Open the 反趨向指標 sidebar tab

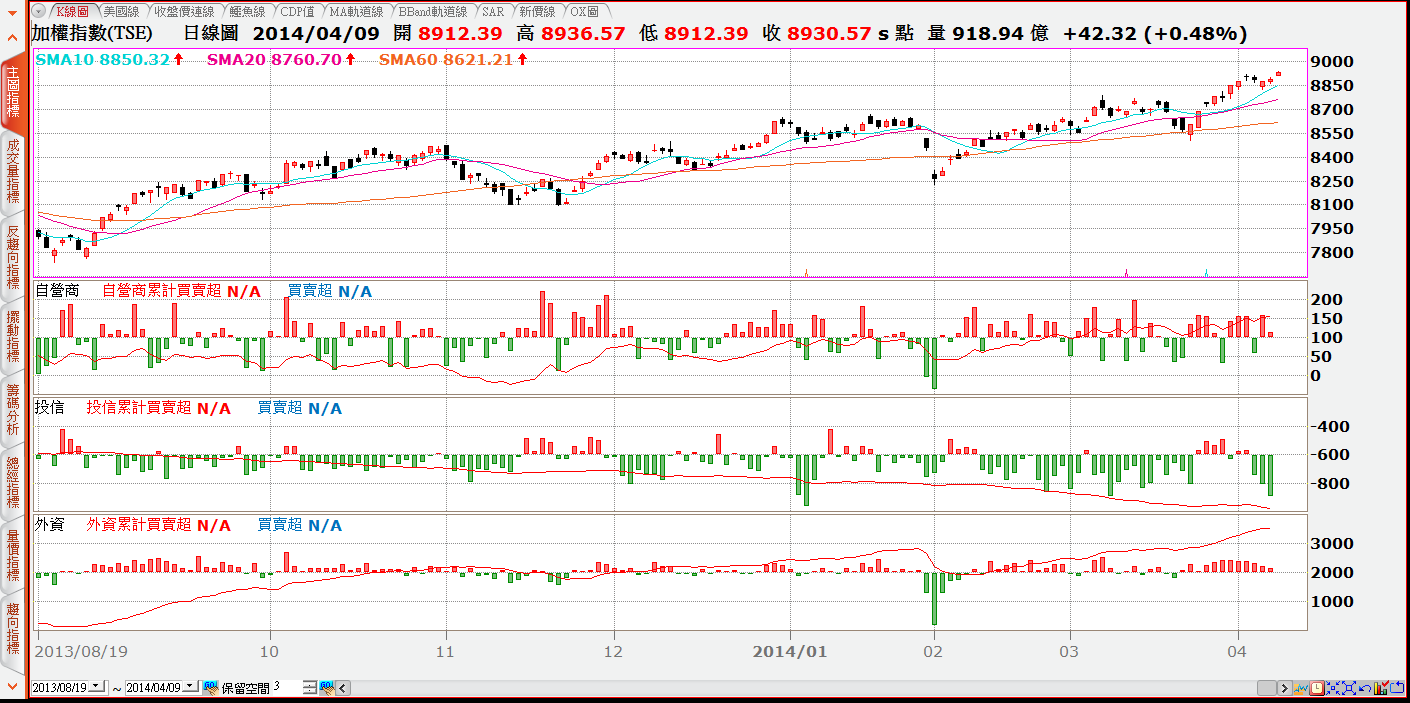(x=13, y=257)
